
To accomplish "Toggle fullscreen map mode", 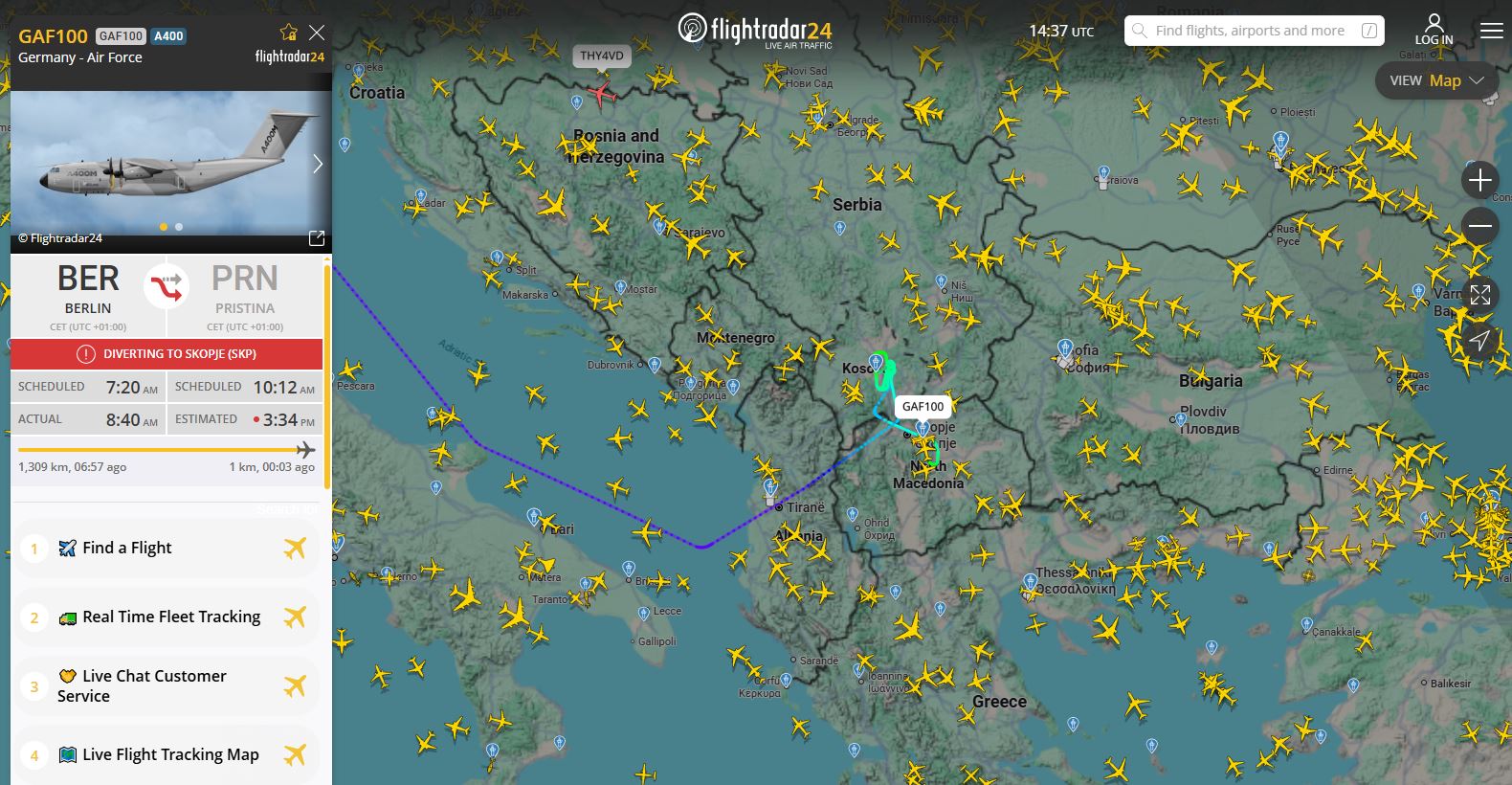I will 1480,295.
